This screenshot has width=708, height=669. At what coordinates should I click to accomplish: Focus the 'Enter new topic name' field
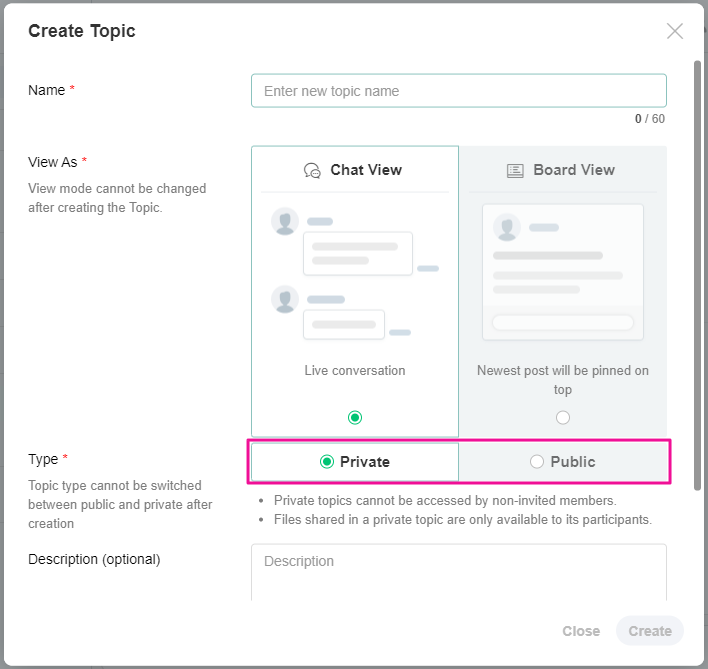(x=458, y=91)
